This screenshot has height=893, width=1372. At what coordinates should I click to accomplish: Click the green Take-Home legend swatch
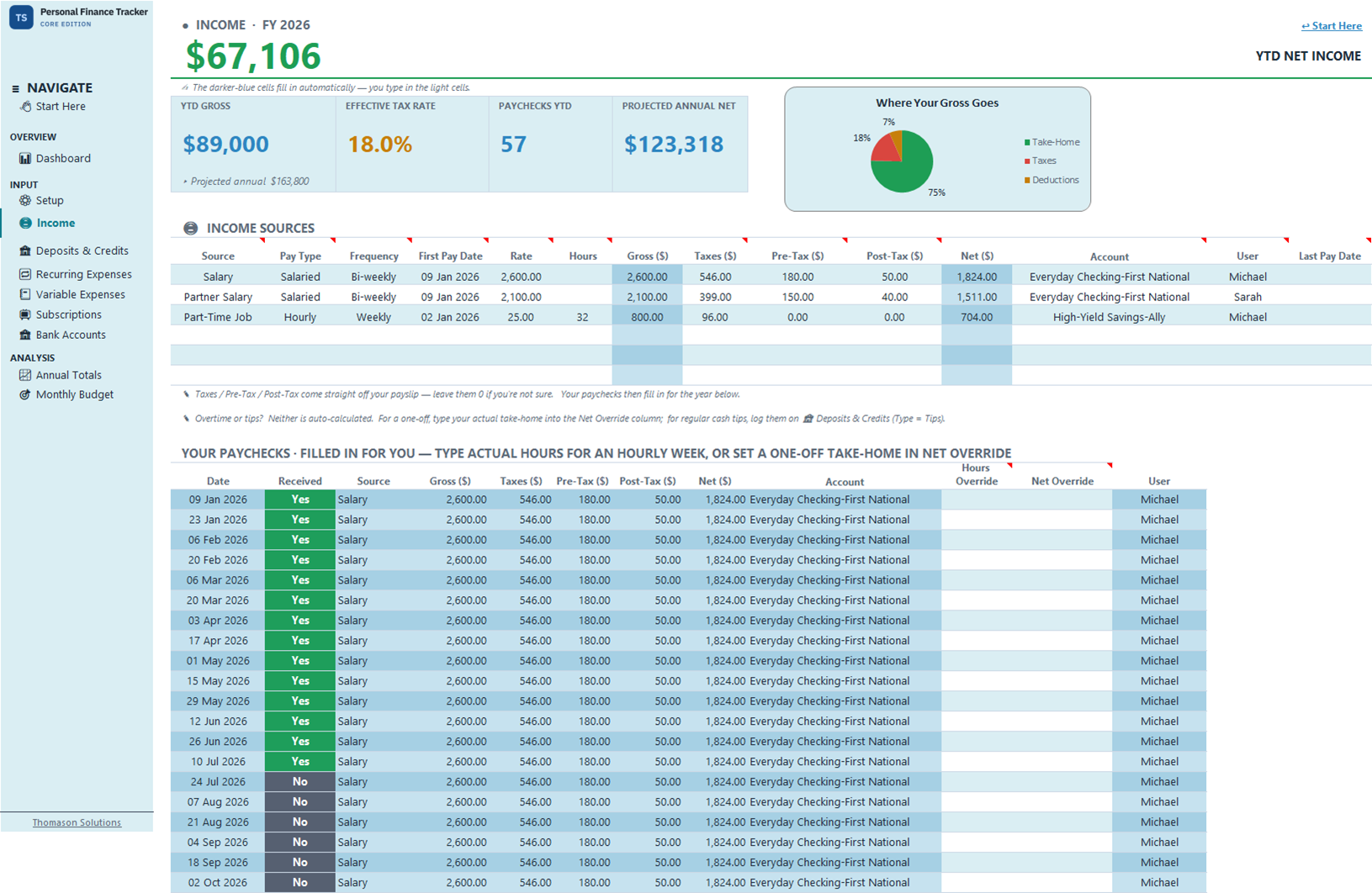[1027, 143]
